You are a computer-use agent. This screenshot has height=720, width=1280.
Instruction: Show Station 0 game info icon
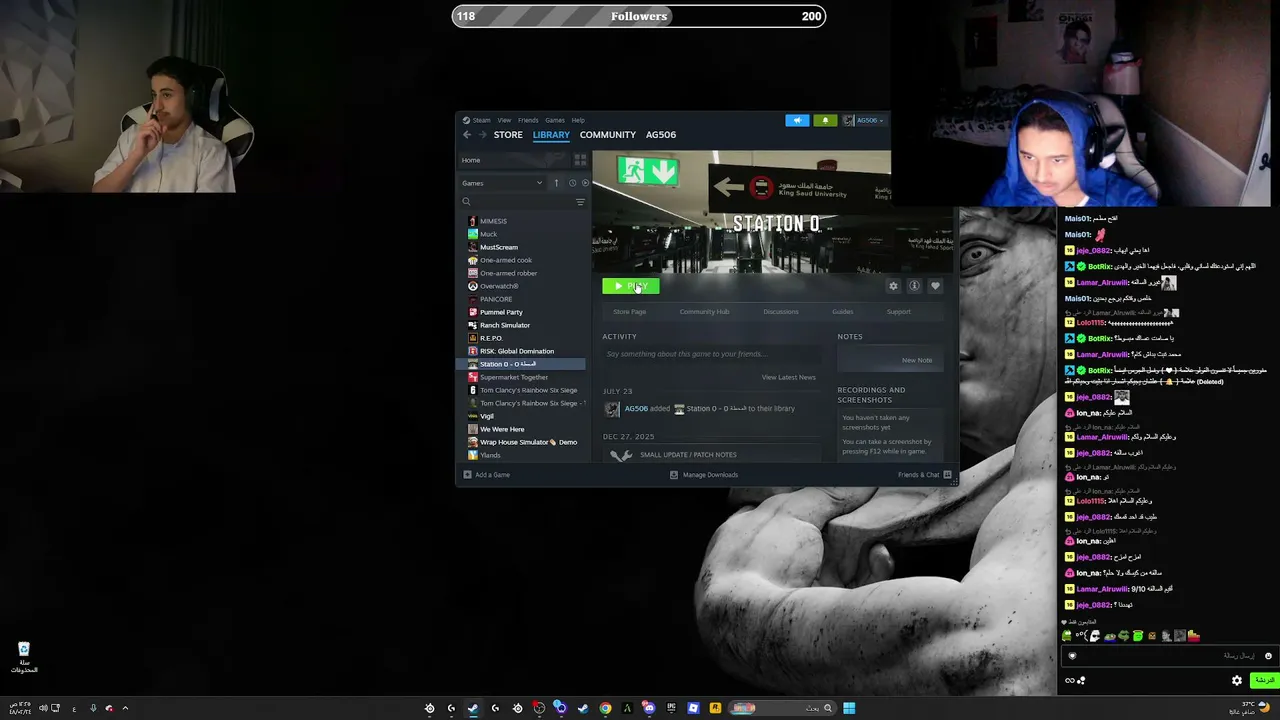pos(914,286)
